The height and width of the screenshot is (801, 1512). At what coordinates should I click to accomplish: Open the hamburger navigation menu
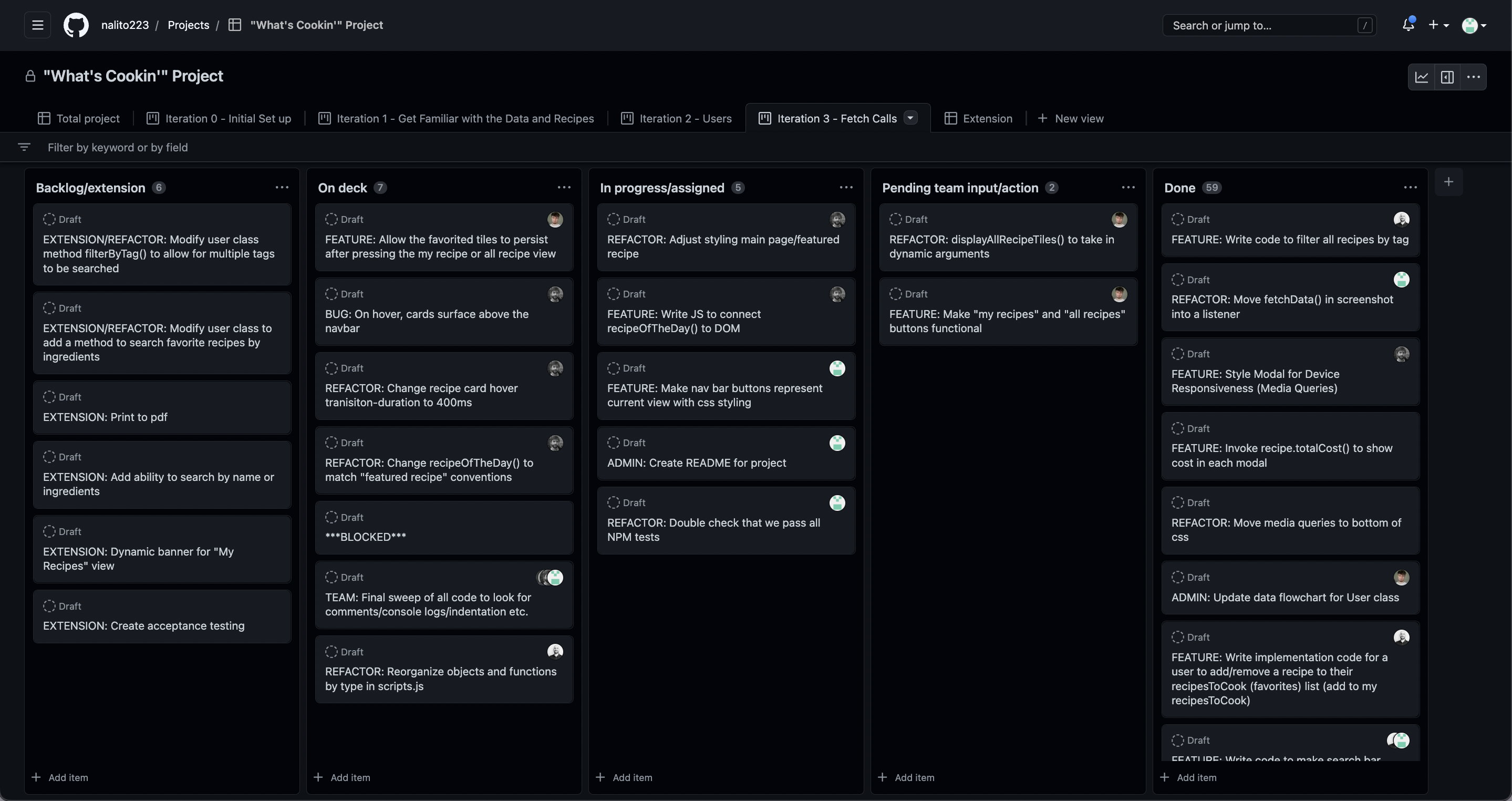click(x=38, y=25)
